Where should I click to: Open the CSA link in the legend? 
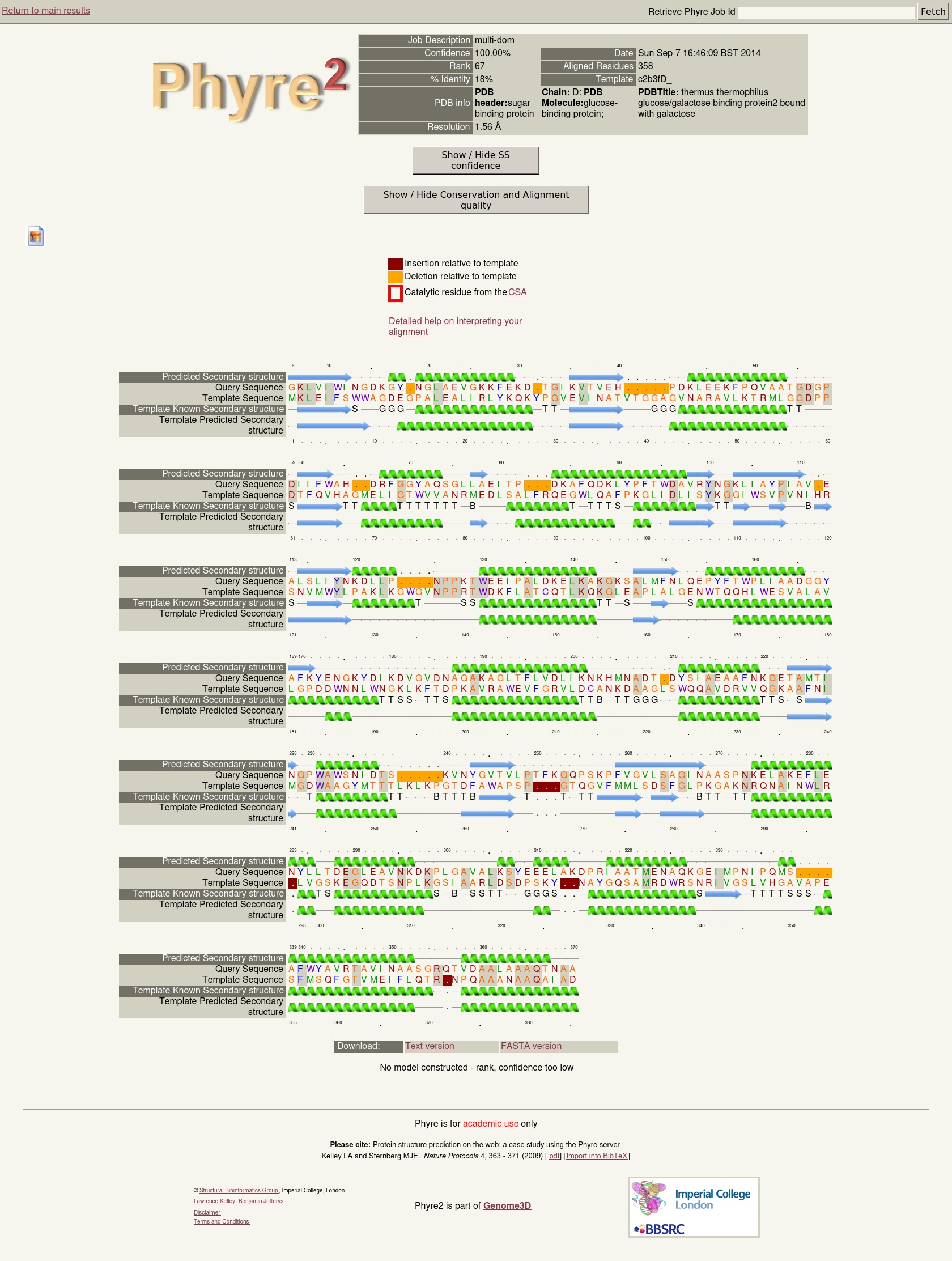pos(517,292)
